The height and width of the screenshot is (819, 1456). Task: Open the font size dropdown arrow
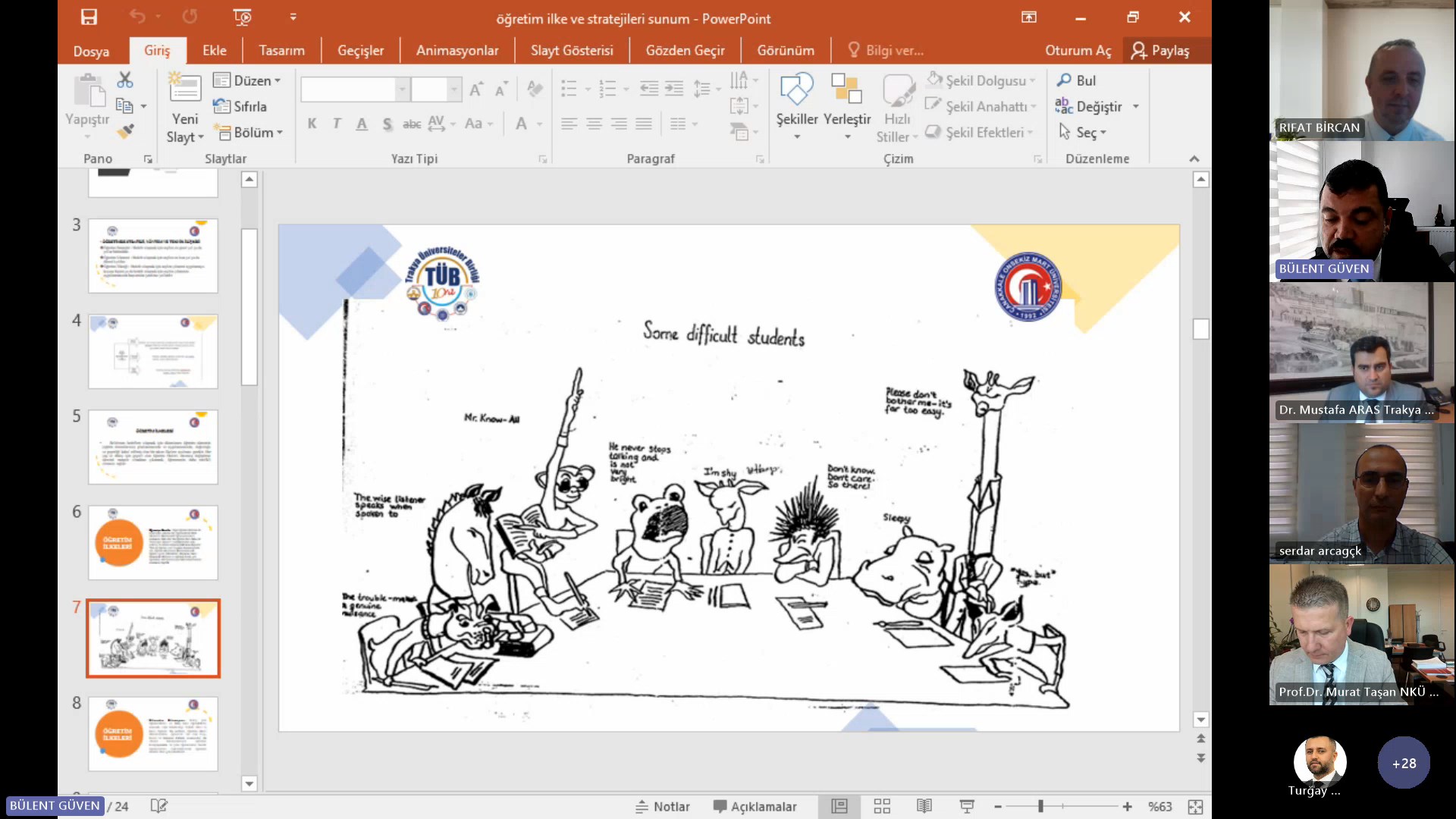(x=454, y=89)
